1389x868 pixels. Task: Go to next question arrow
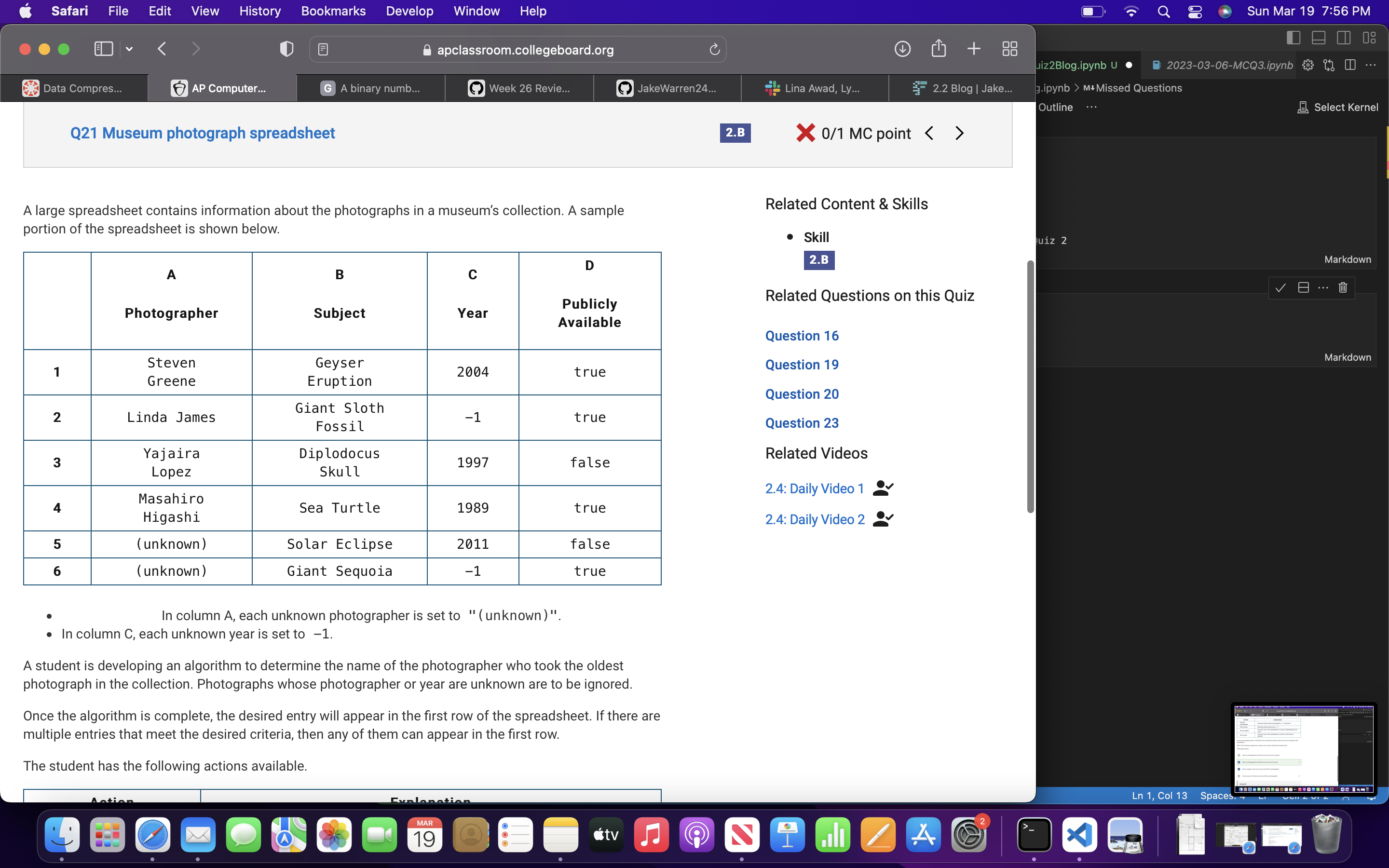pos(959,133)
